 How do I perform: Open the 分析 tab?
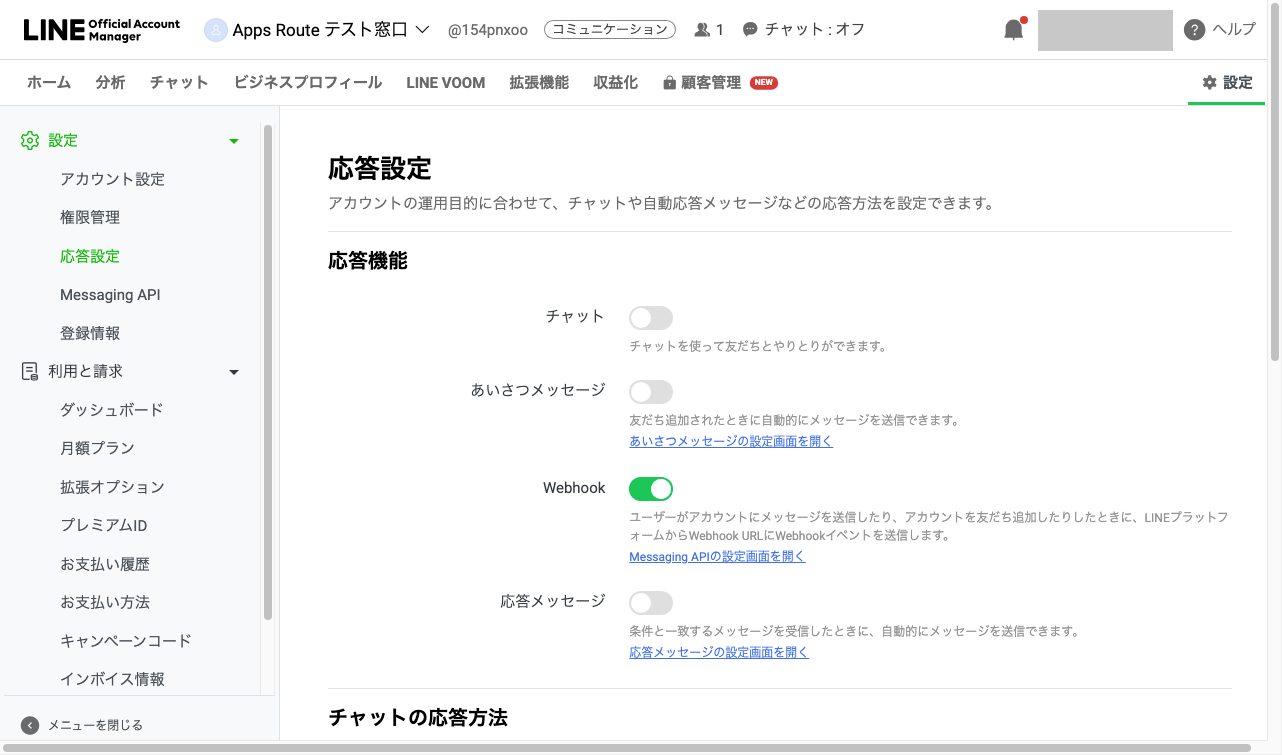(111, 83)
